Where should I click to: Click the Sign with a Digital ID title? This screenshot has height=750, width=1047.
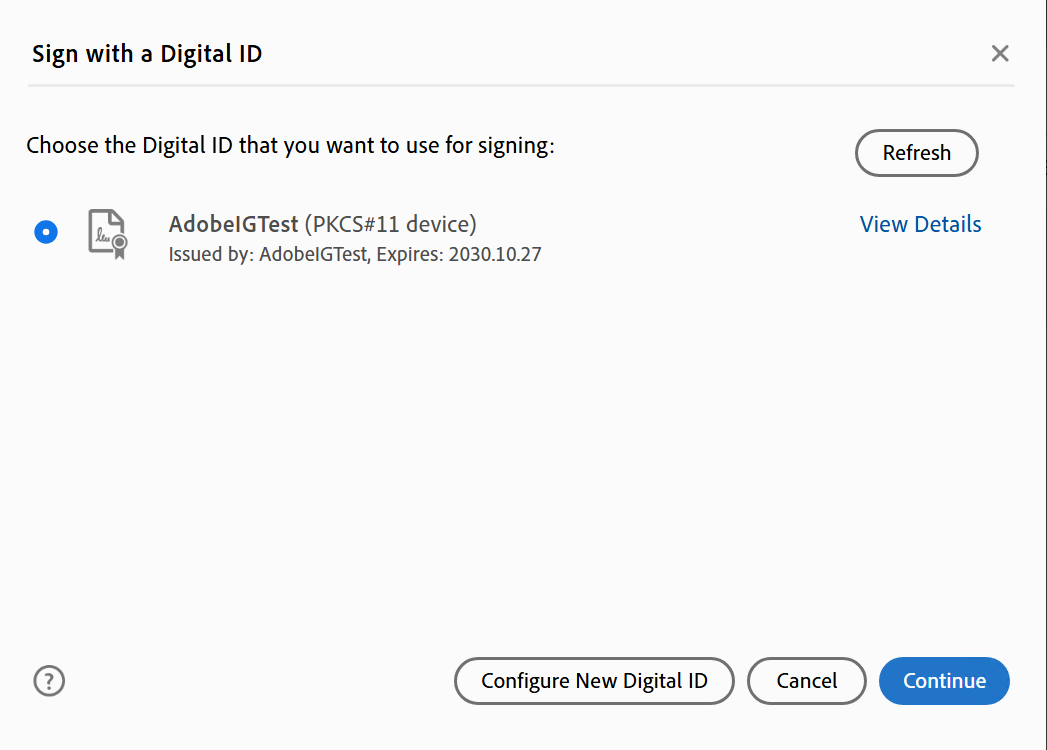tap(147, 54)
